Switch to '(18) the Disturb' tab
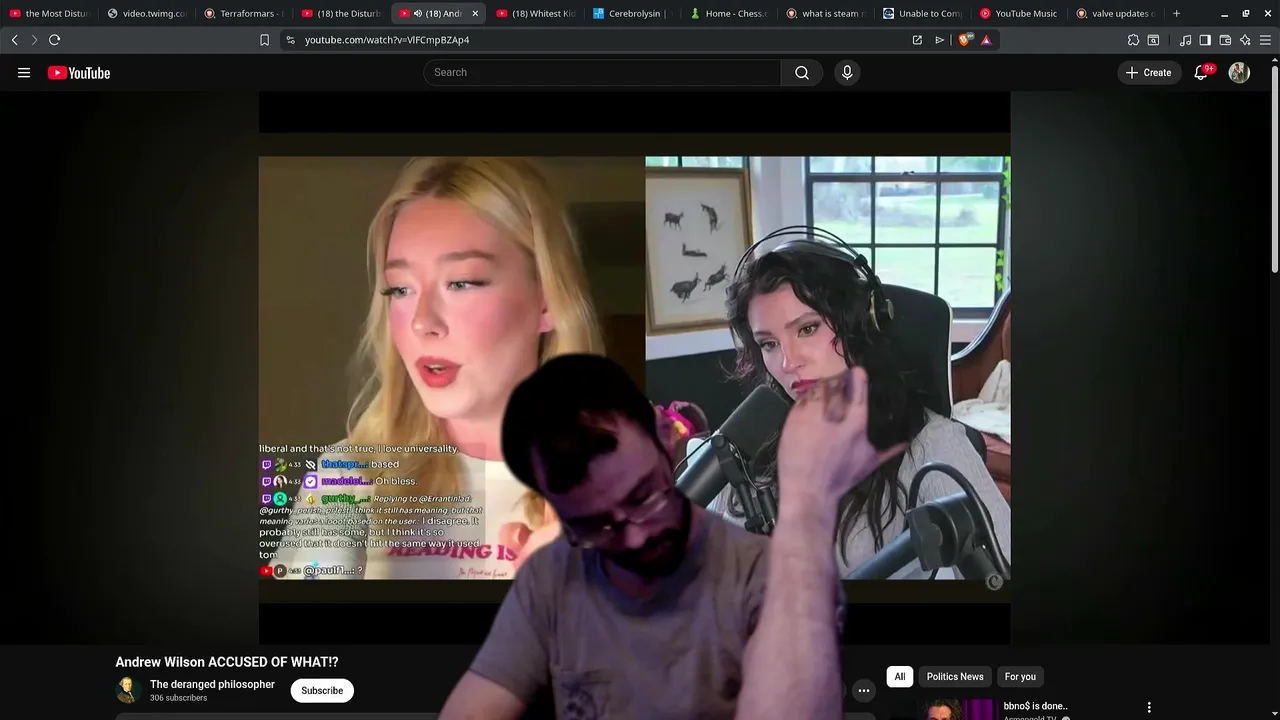The width and height of the screenshot is (1280, 720). [x=341, y=14]
